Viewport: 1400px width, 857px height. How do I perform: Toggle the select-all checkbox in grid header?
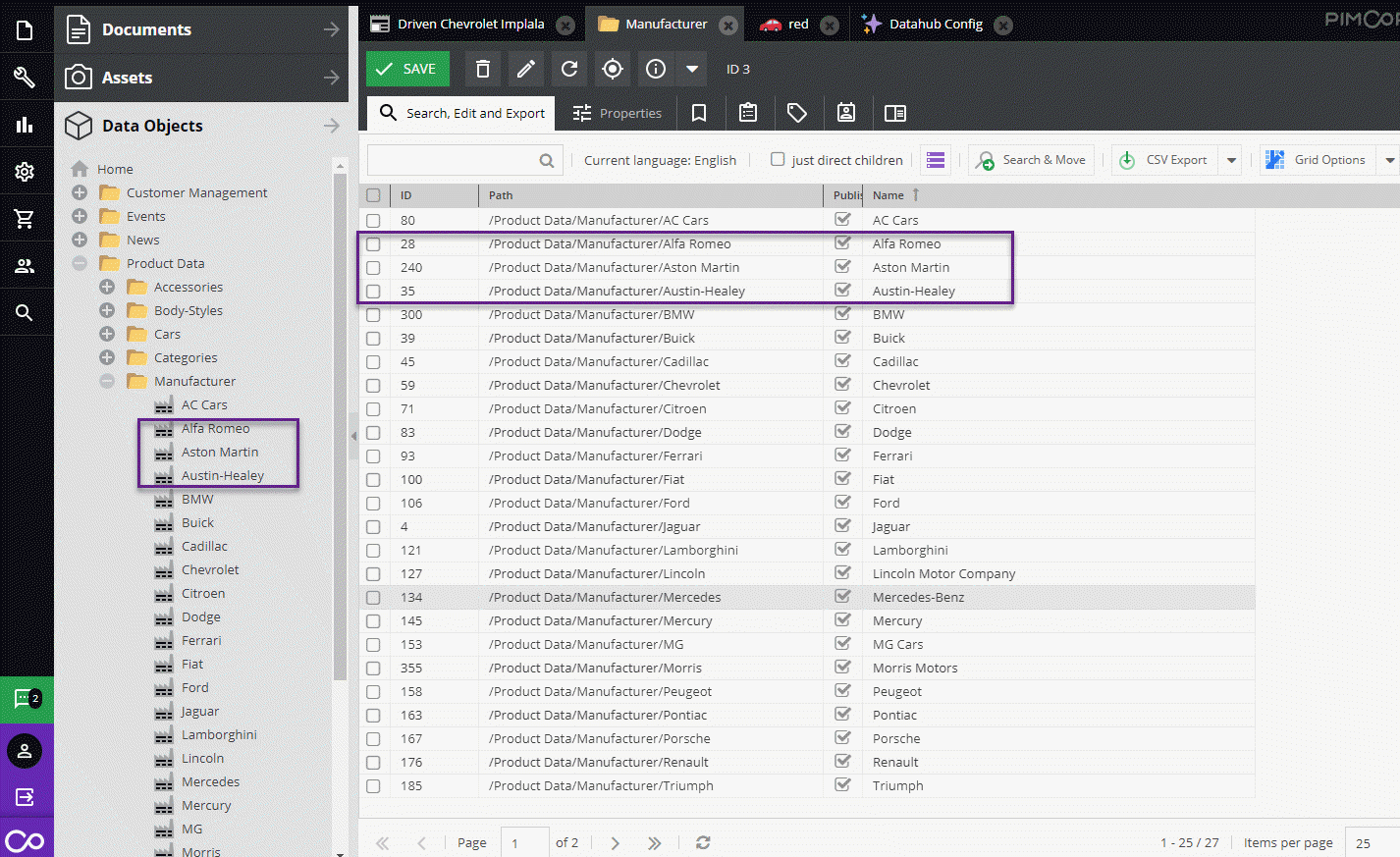click(x=373, y=195)
